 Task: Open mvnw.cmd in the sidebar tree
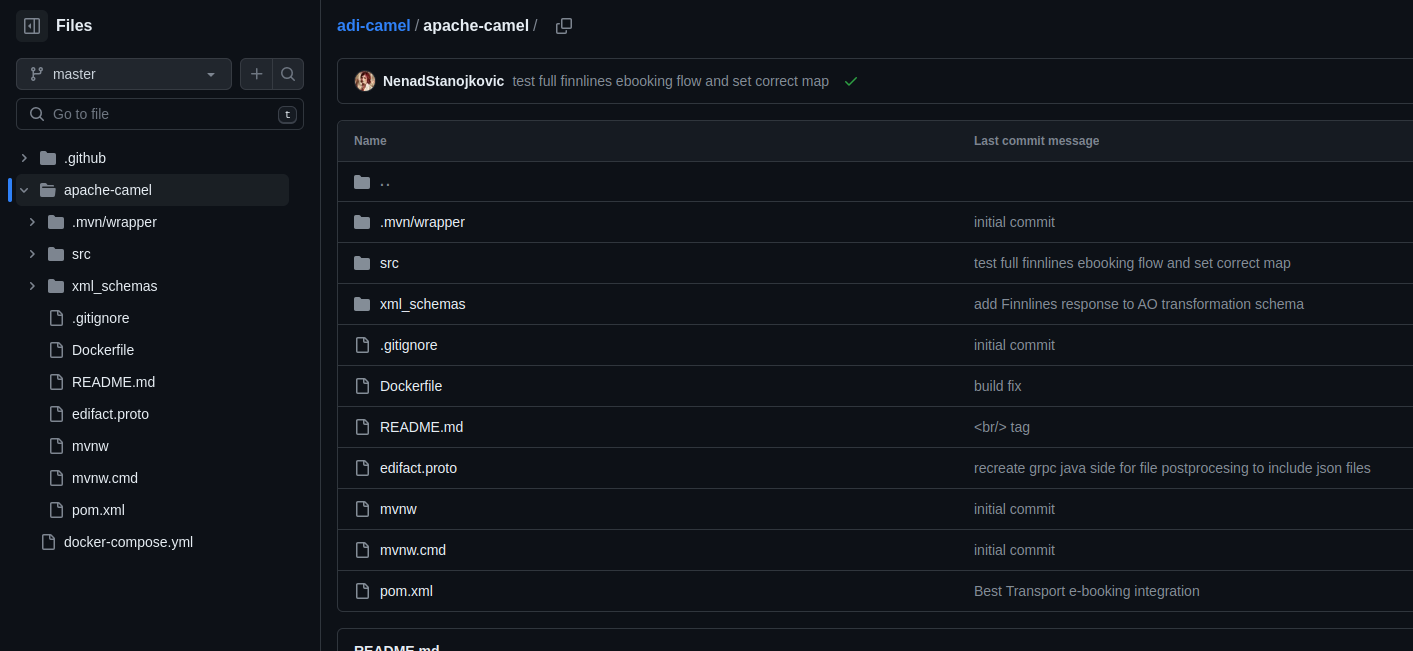[x=105, y=478]
